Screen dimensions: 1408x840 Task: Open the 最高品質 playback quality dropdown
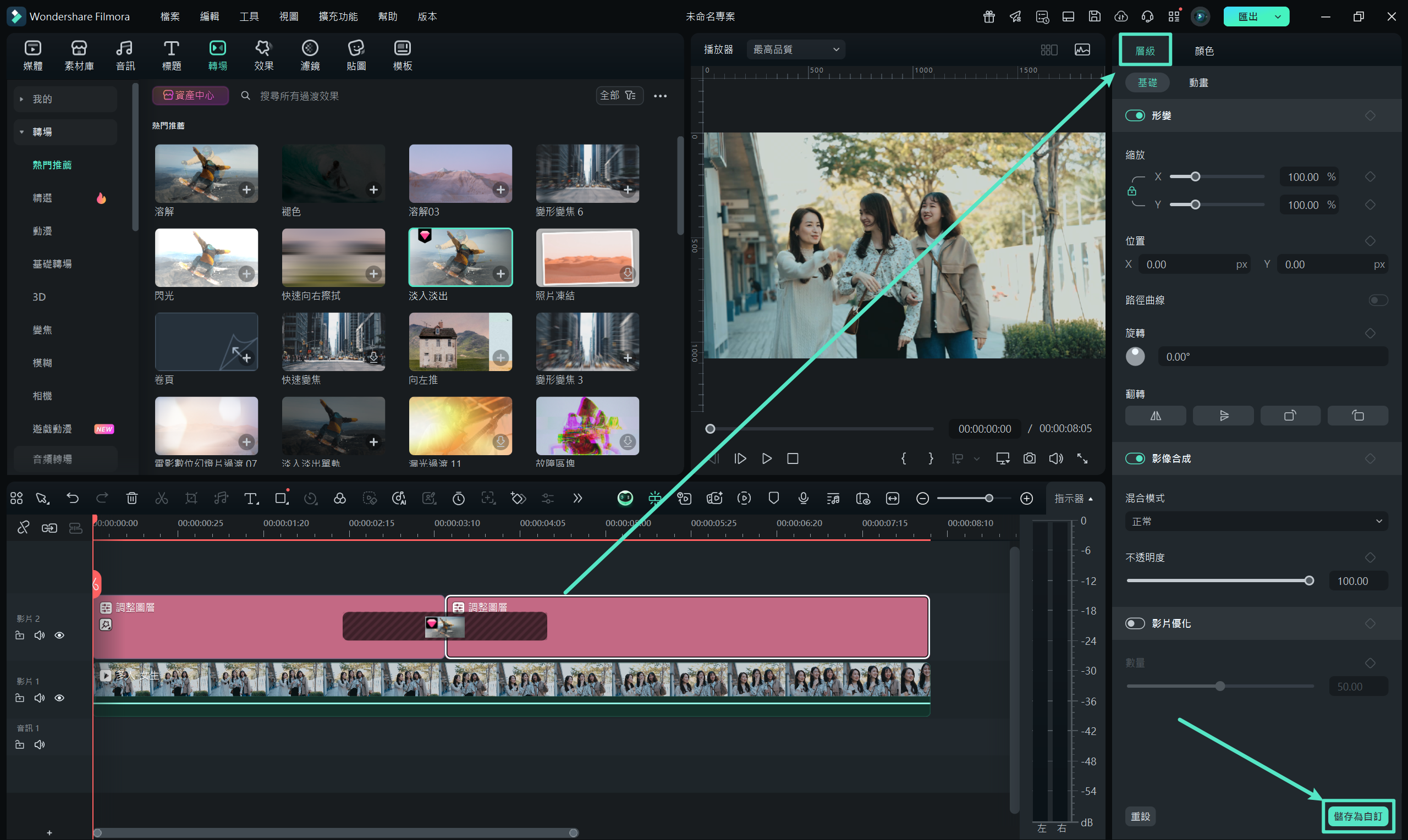(x=795, y=50)
